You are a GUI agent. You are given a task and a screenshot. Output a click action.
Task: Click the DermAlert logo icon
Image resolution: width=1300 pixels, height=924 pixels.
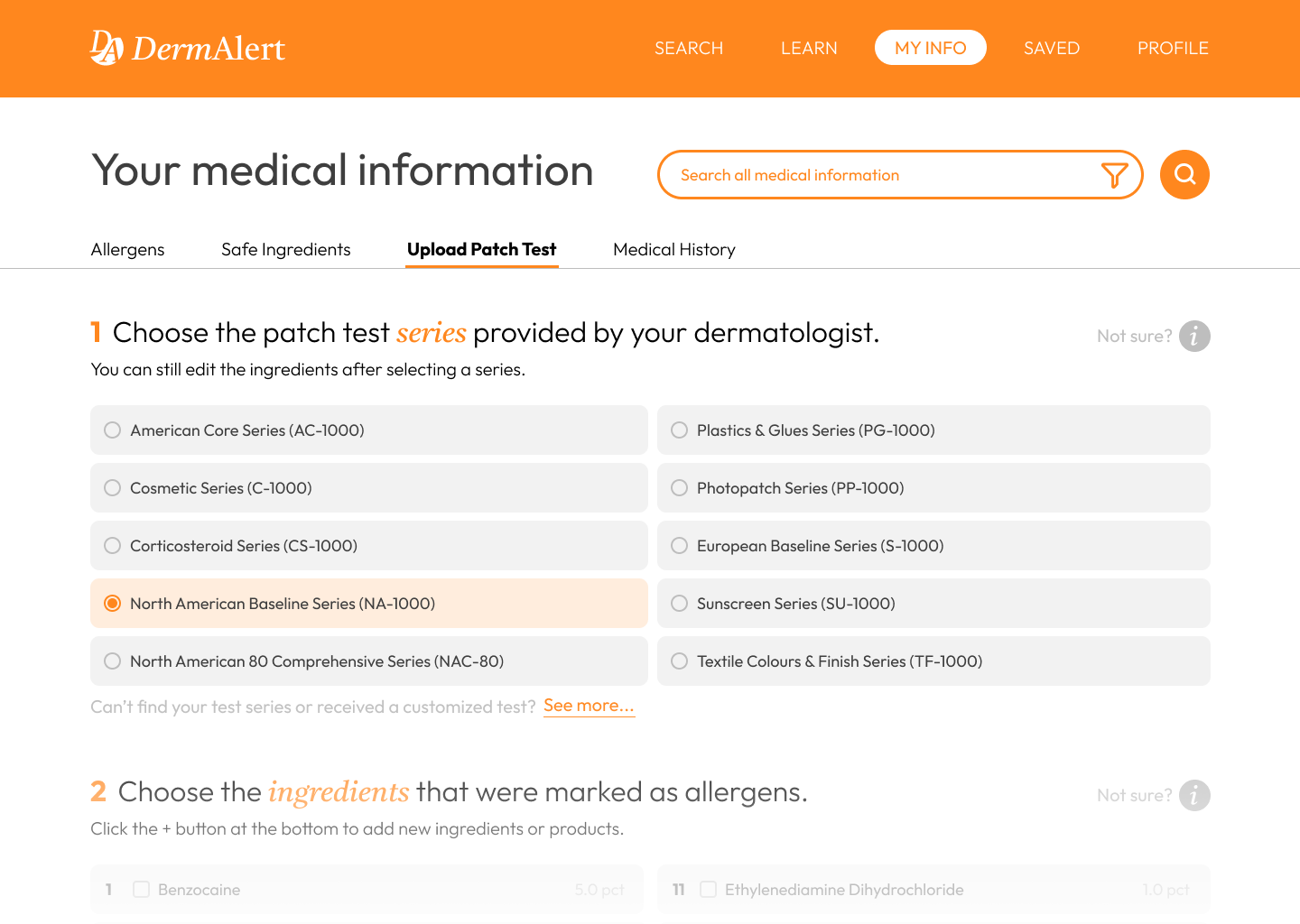[107, 48]
